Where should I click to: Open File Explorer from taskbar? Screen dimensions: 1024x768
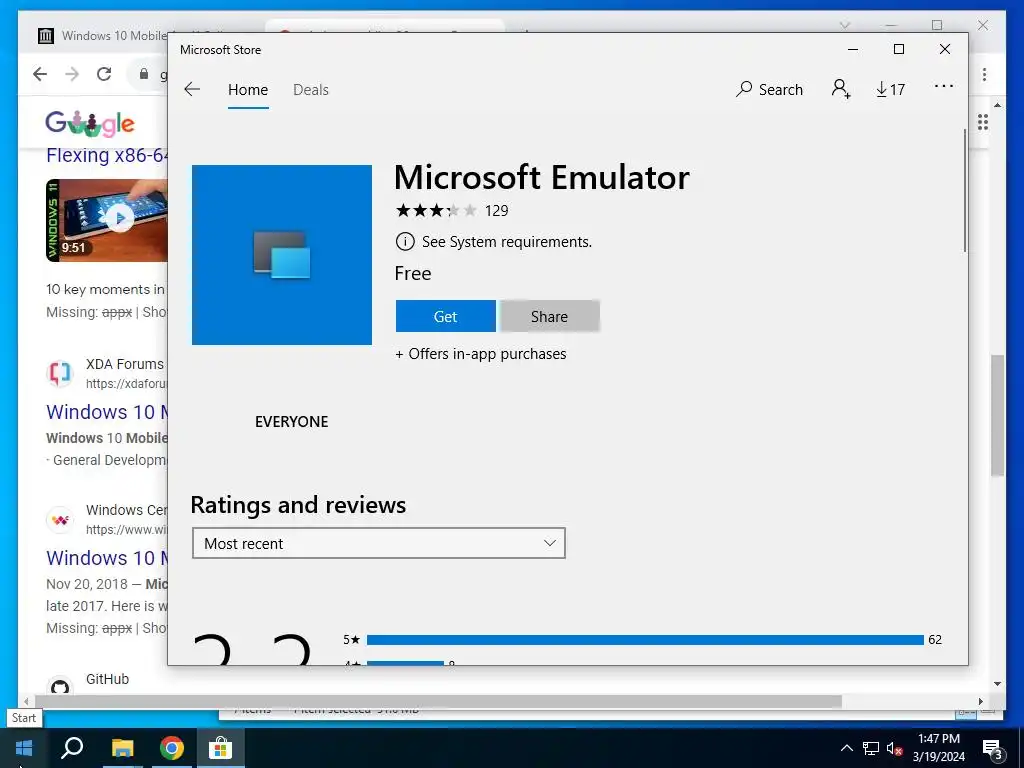(122, 748)
